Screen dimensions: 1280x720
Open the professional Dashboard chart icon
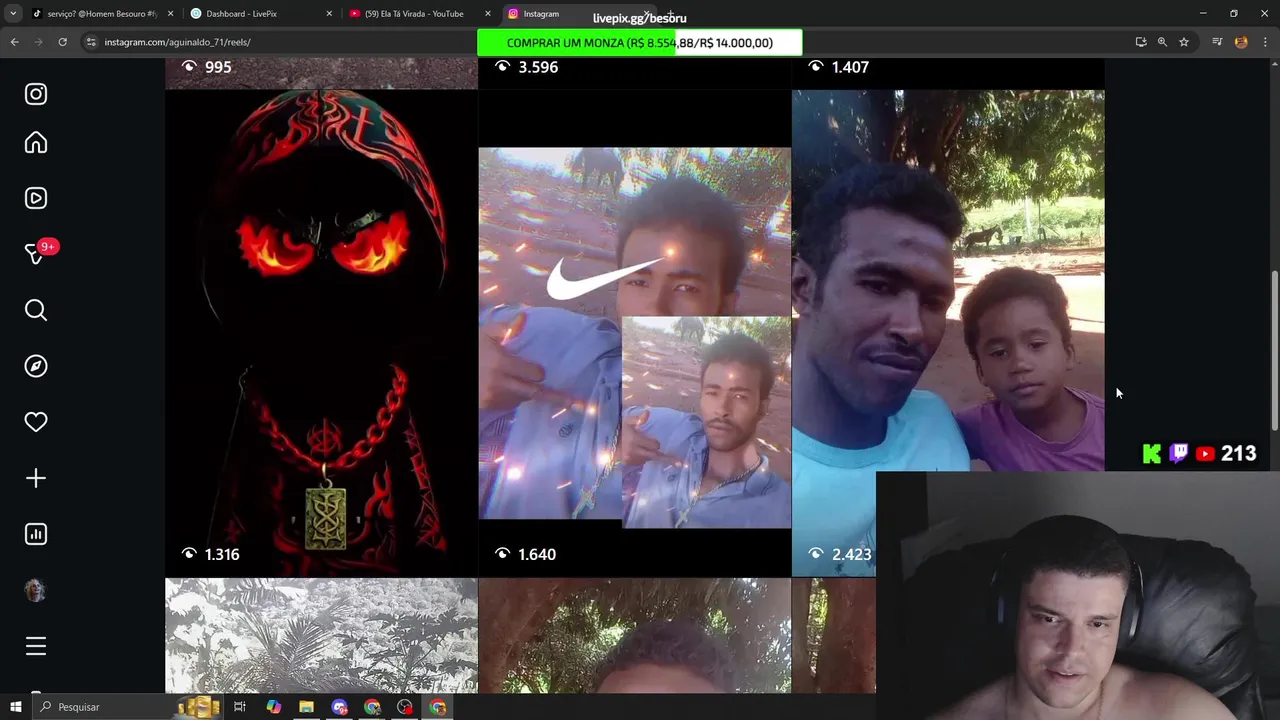coord(36,534)
